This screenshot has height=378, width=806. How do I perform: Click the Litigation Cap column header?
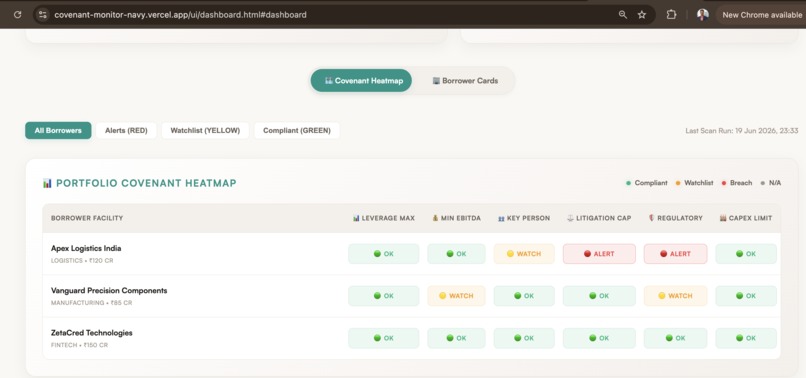pos(599,218)
